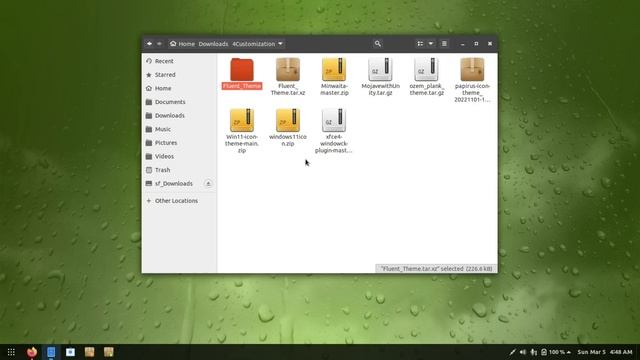Screen dimensions: 640x360
Task: Select the red Fluent_Theme folder icon
Action: [242, 69]
